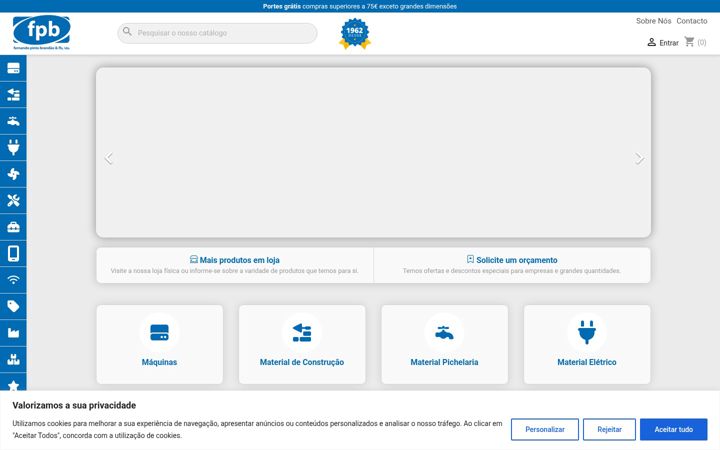The height and width of the screenshot is (450, 720).
Task: Select the wifi signal sidebar icon
Action: [x=13, y=280]
